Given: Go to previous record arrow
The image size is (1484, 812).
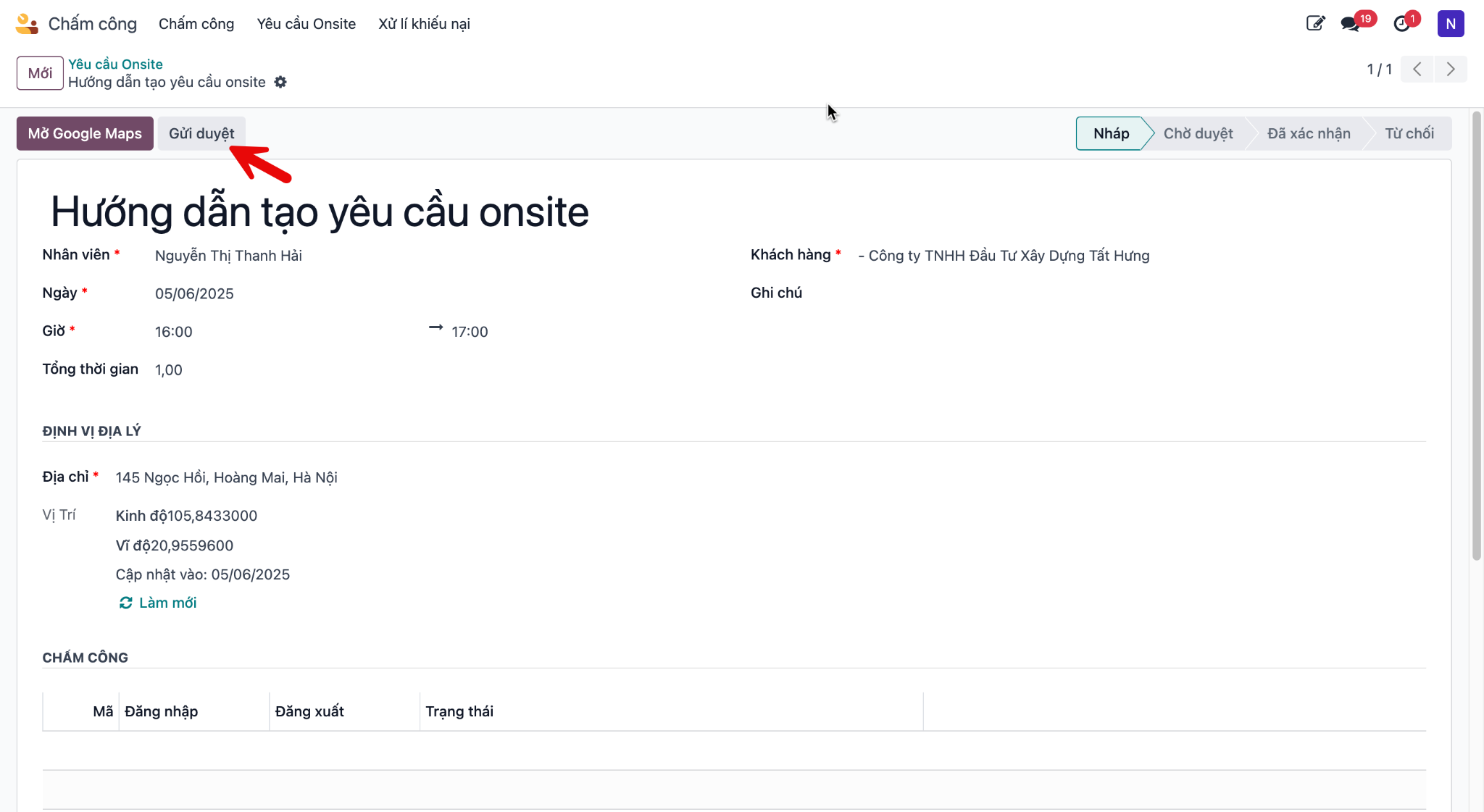Looking at the screenshot, I should (x=1417, y=70).
